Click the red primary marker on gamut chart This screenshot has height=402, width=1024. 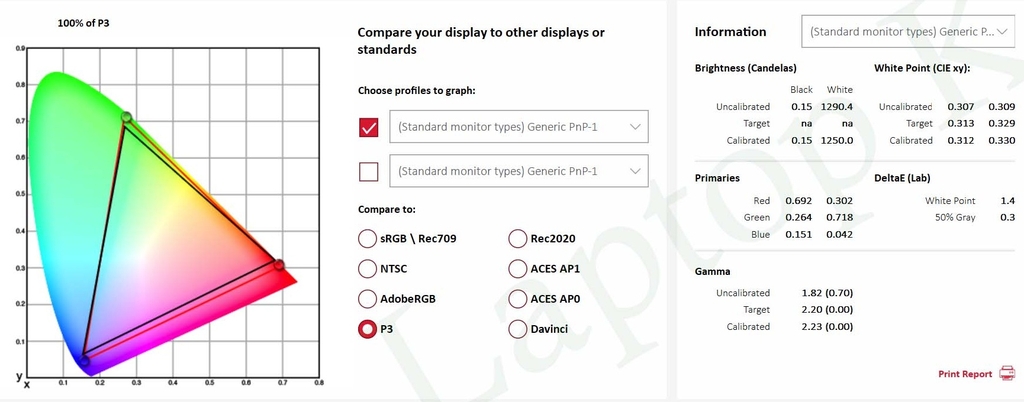(x=279, y=265)
